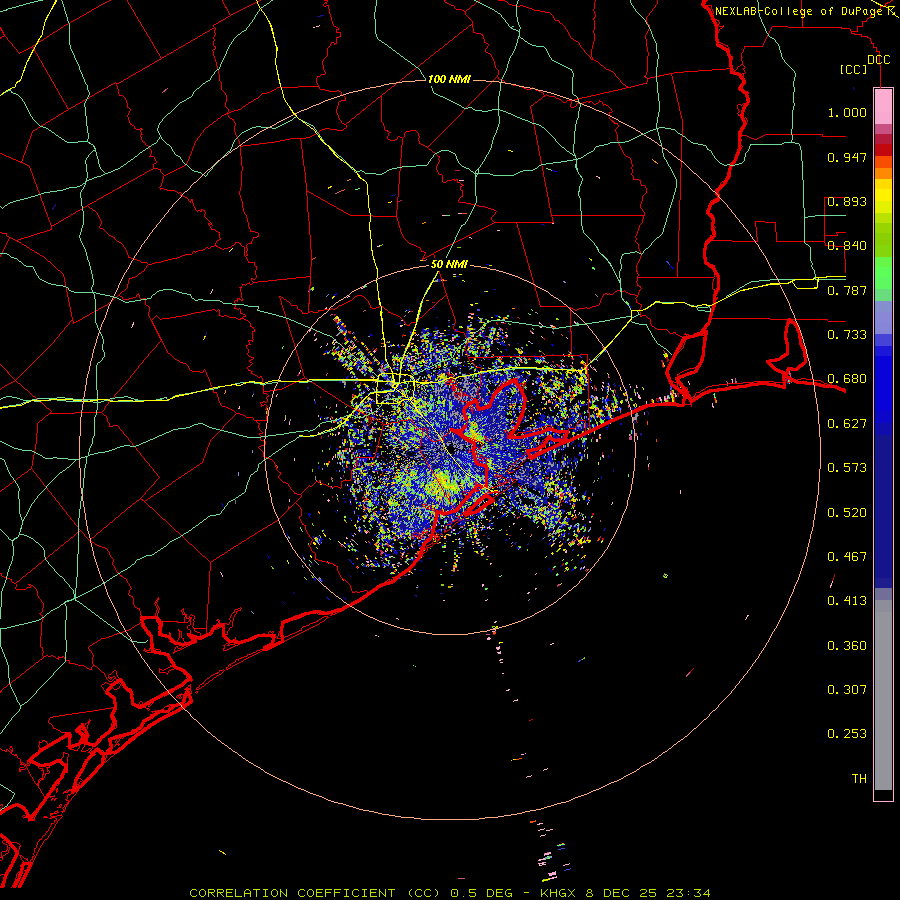
Task: Pick the periwinkle band of the color scale
Action: click(883, 317)
